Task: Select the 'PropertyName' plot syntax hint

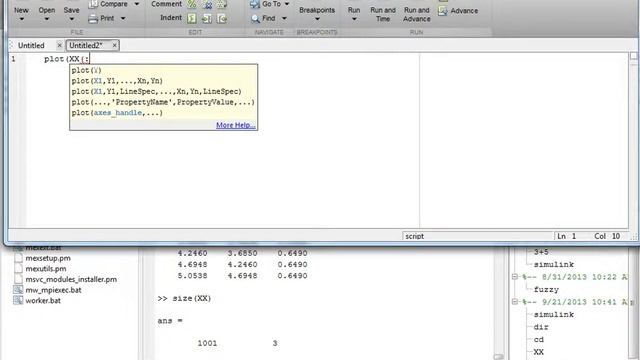Action: (163, 102)
